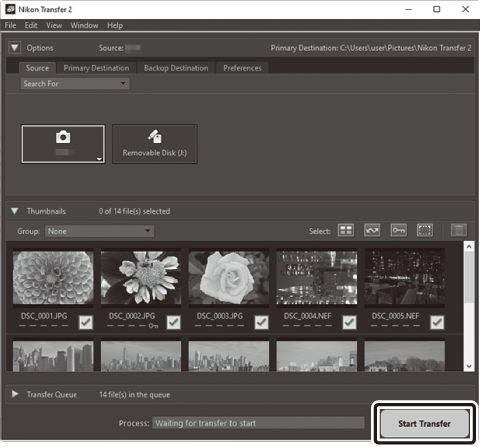This screenshot has width=480, height=447.
Task: Click the Nikon Transfer 2 title icon
Action: click(10, 9)
